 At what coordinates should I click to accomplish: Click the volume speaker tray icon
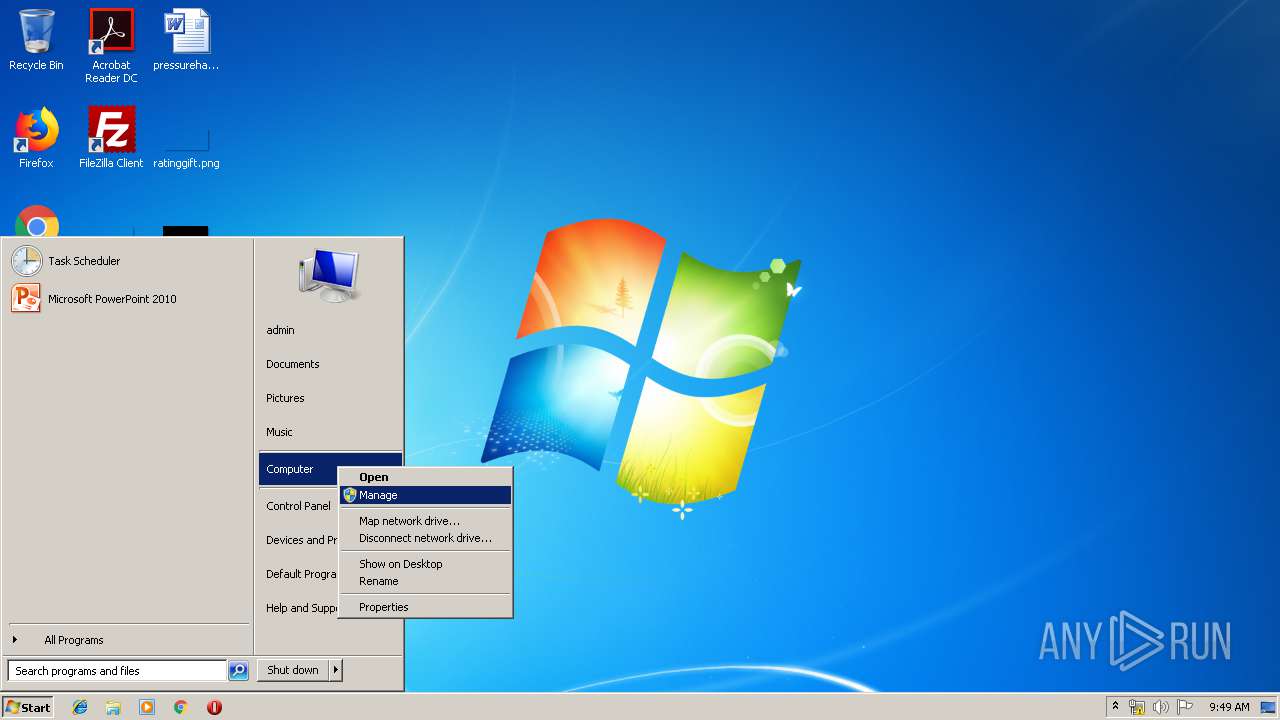tap(1161, 707)
